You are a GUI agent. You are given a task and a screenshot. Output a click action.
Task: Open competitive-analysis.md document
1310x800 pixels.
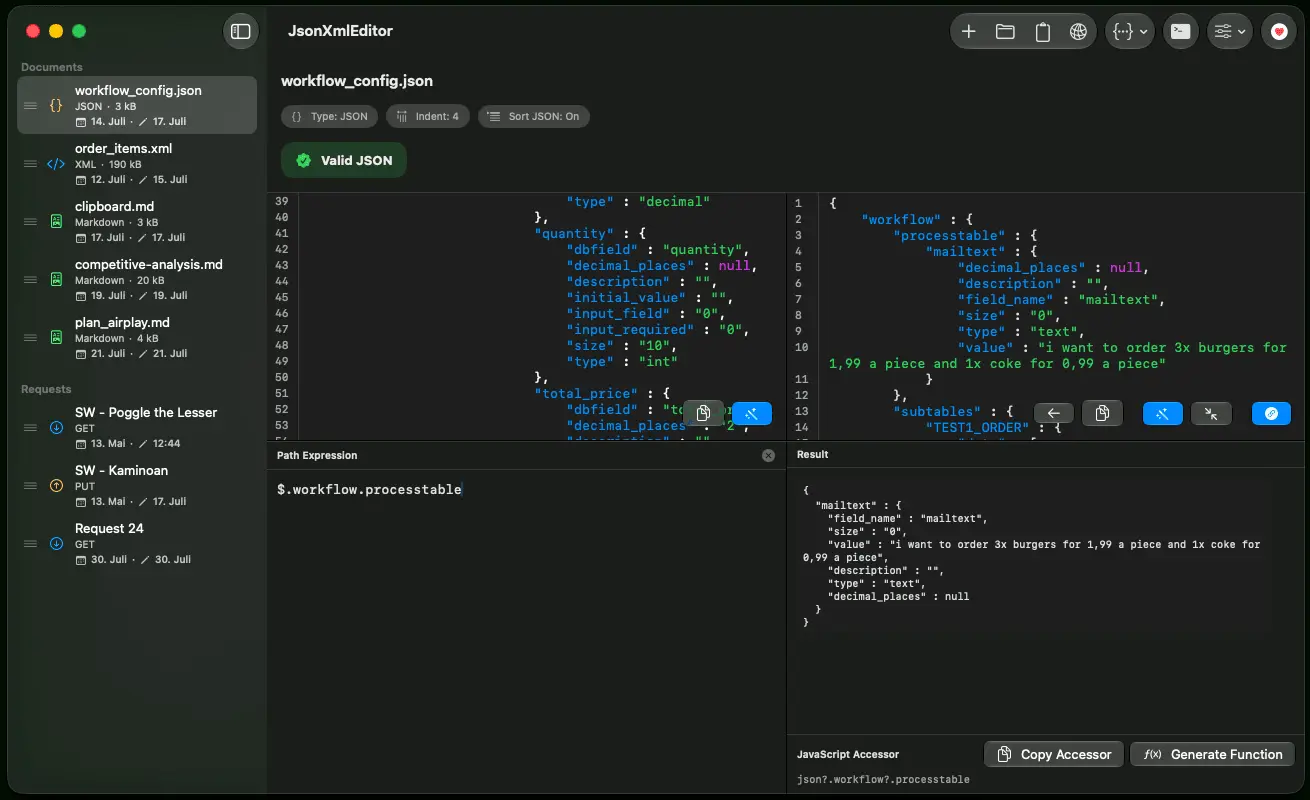pyautogui.click(x=137, y=279)
